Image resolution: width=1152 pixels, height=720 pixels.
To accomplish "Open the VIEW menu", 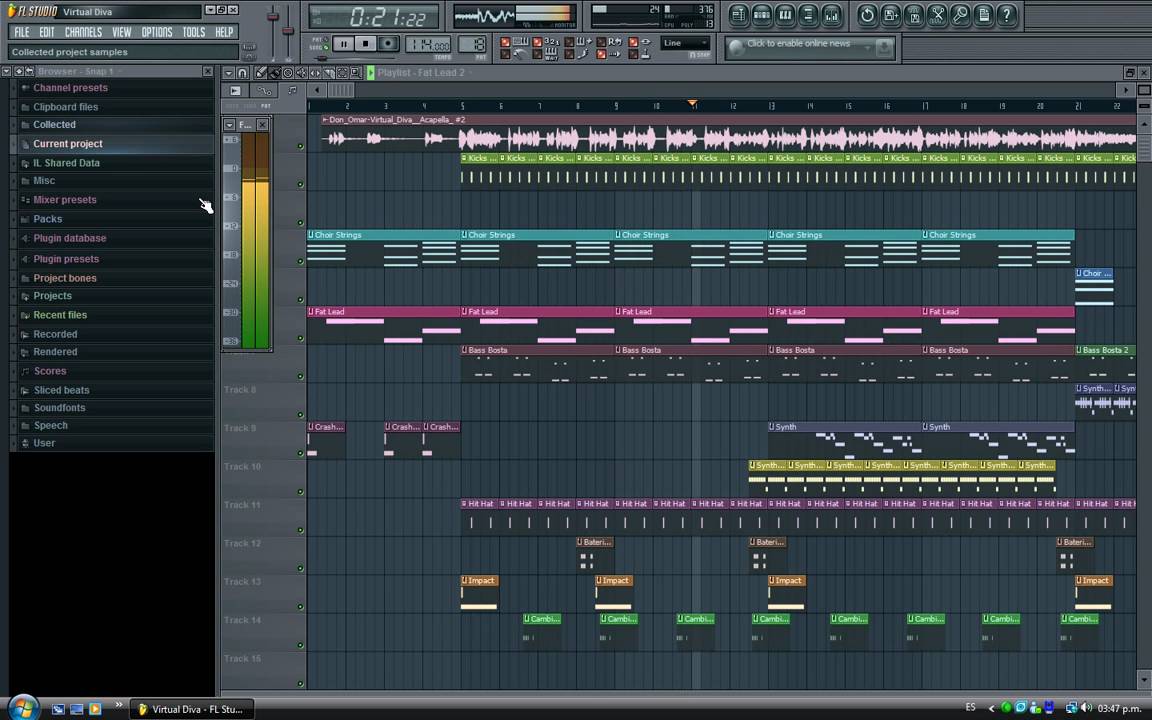I will 122,32.
